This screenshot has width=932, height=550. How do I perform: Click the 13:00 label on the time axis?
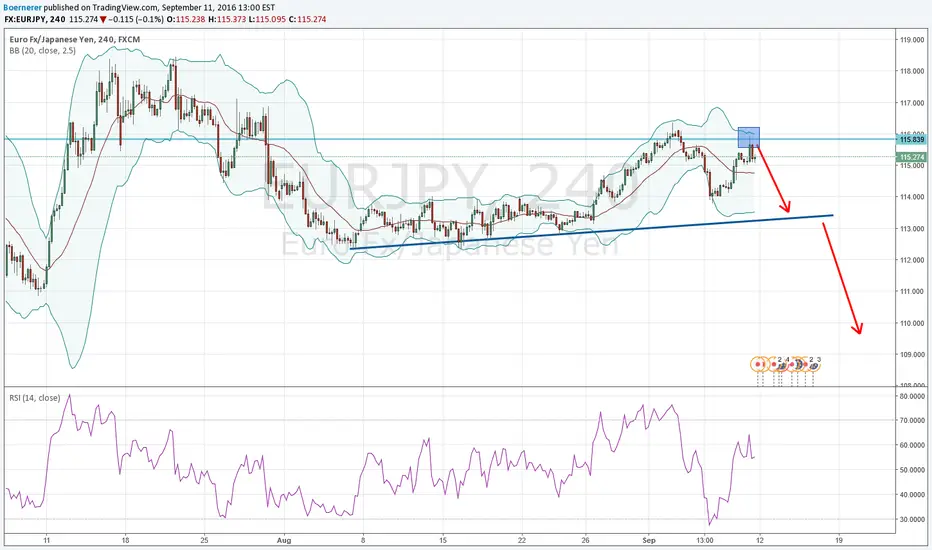705,540
